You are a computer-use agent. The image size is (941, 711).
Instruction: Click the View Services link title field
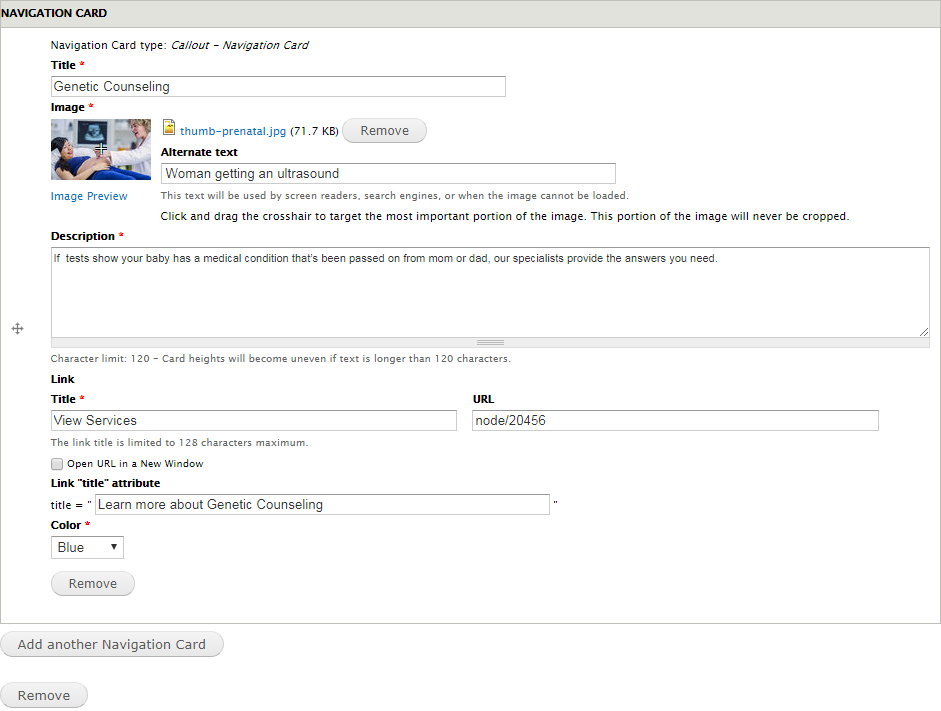(254, 421)
